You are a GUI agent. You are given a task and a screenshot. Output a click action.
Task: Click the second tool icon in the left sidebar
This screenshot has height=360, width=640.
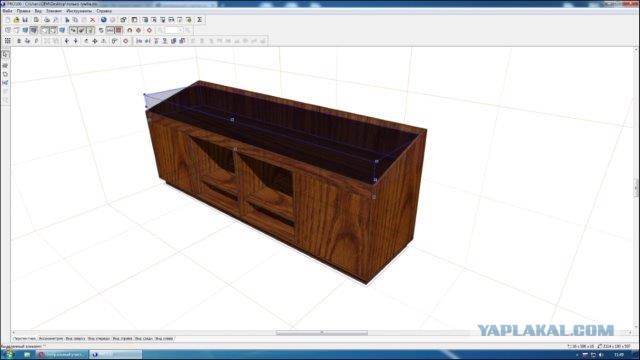pos(5,65)
